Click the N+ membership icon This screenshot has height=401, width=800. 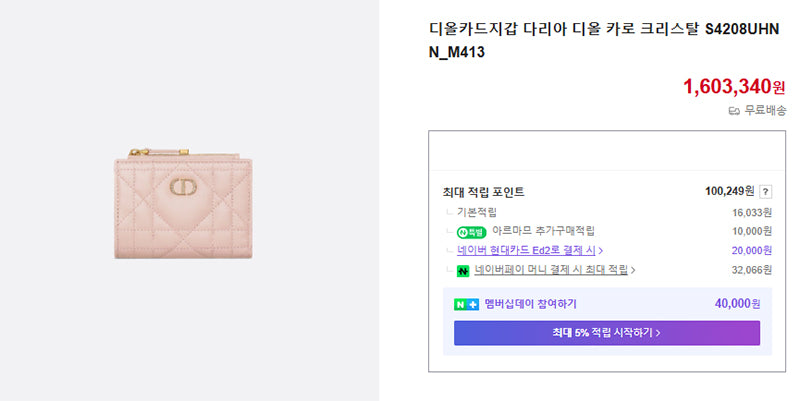[x=466, y=305]
